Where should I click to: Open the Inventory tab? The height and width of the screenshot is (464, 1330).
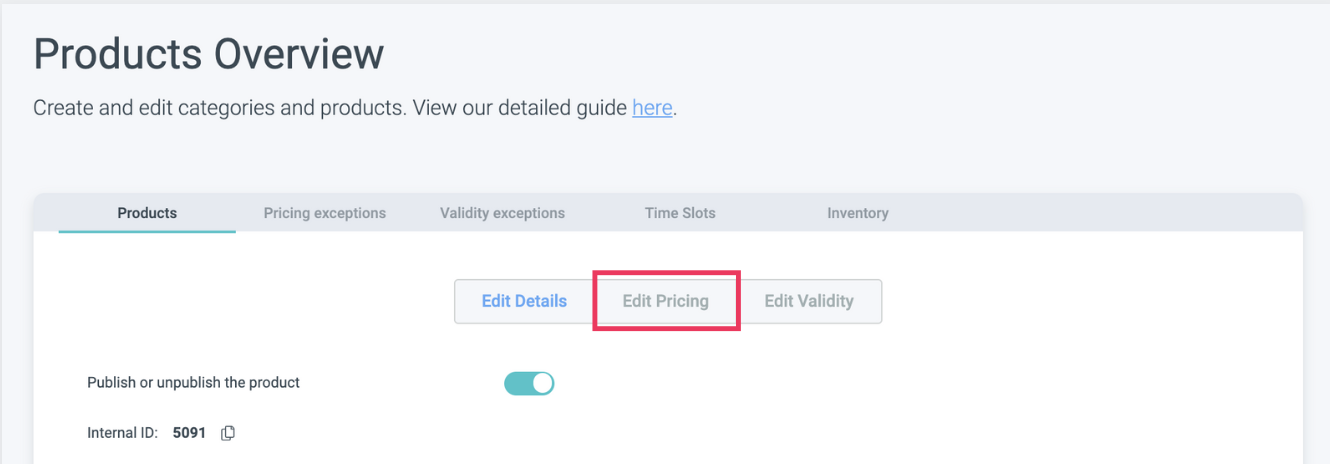pos(858,213)
